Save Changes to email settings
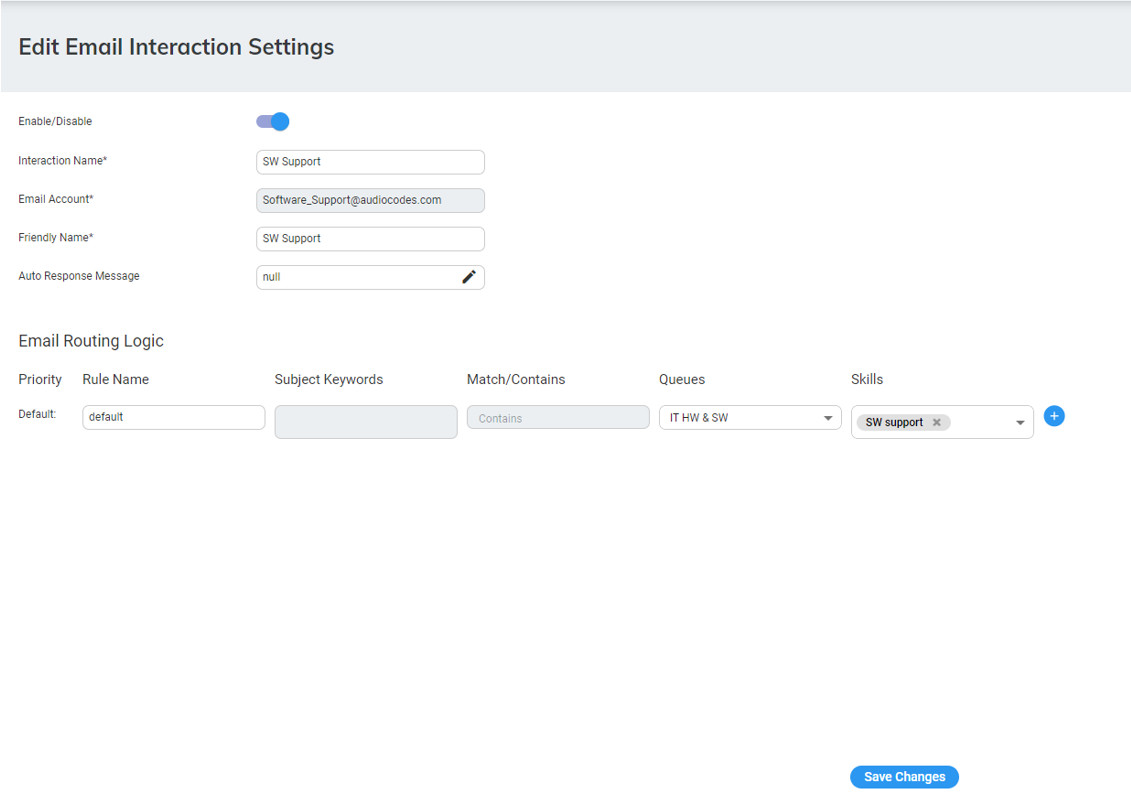Screen dimensions: 1131x794 (904, 777)
